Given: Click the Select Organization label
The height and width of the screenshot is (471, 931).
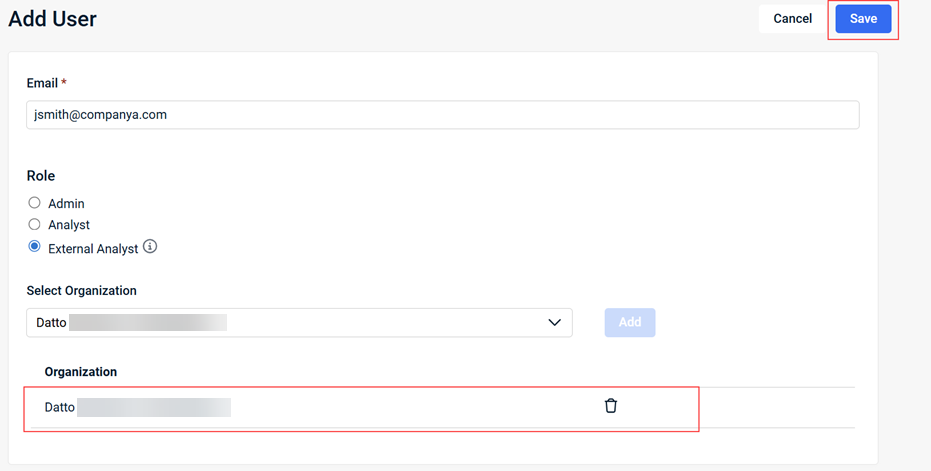Looking at the screenshot, I should (81, 291).
